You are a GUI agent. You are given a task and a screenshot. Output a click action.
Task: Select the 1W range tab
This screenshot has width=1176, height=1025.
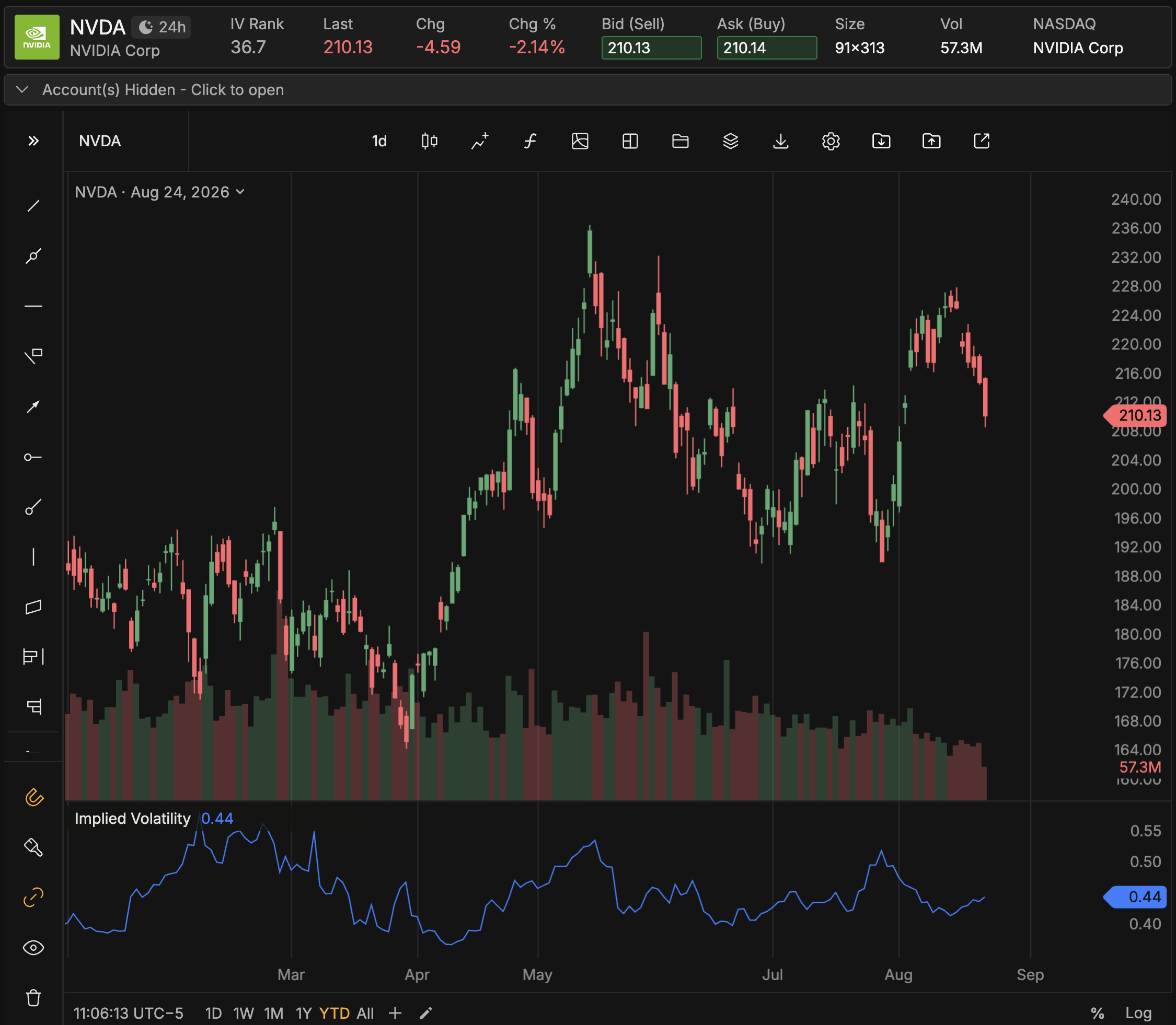pyautogui.click(x=243, y=1013)
